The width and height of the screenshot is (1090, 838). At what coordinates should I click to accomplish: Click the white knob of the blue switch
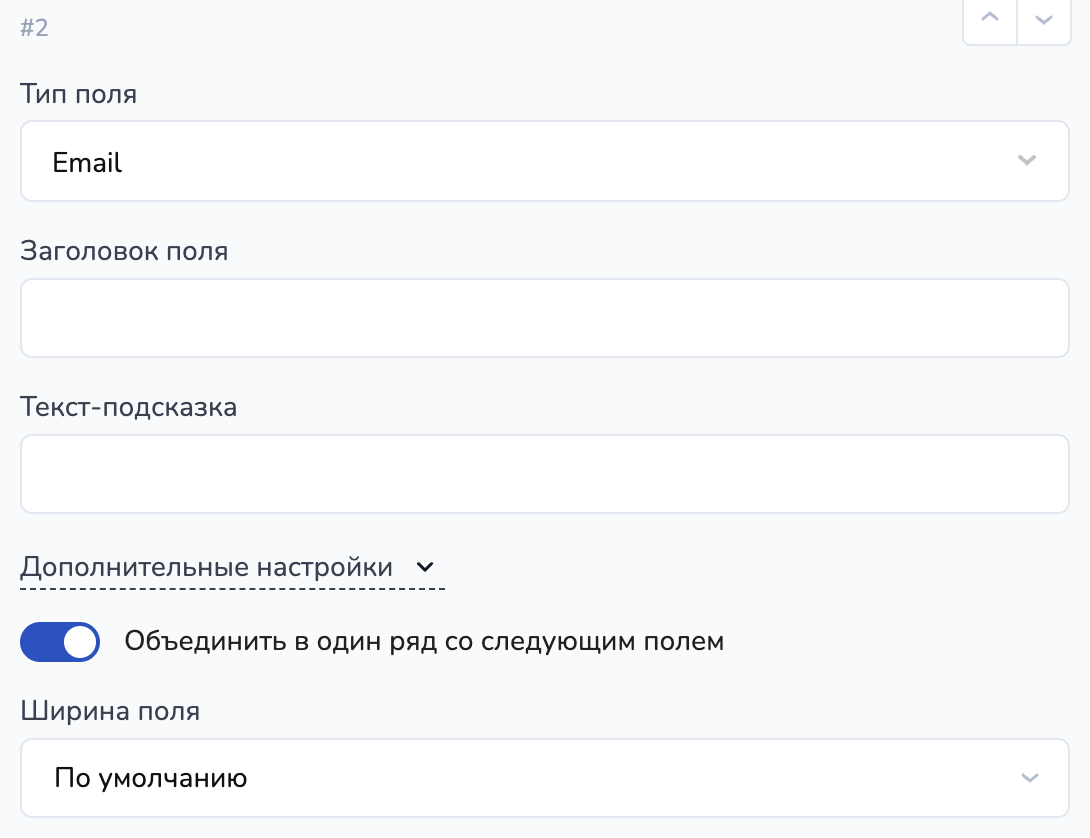pos(80,642)
